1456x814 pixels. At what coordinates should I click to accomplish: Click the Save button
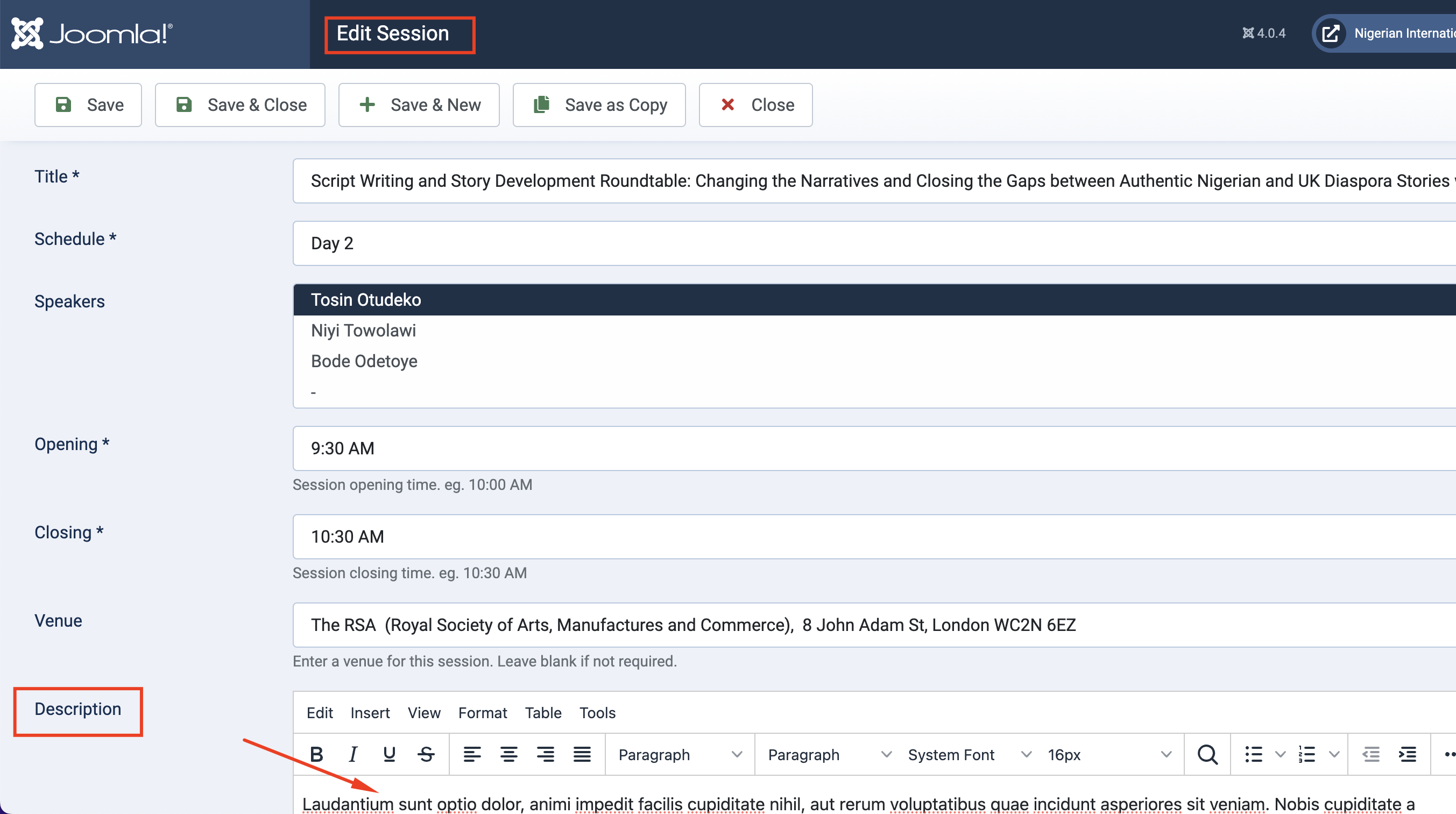point(88,104)
